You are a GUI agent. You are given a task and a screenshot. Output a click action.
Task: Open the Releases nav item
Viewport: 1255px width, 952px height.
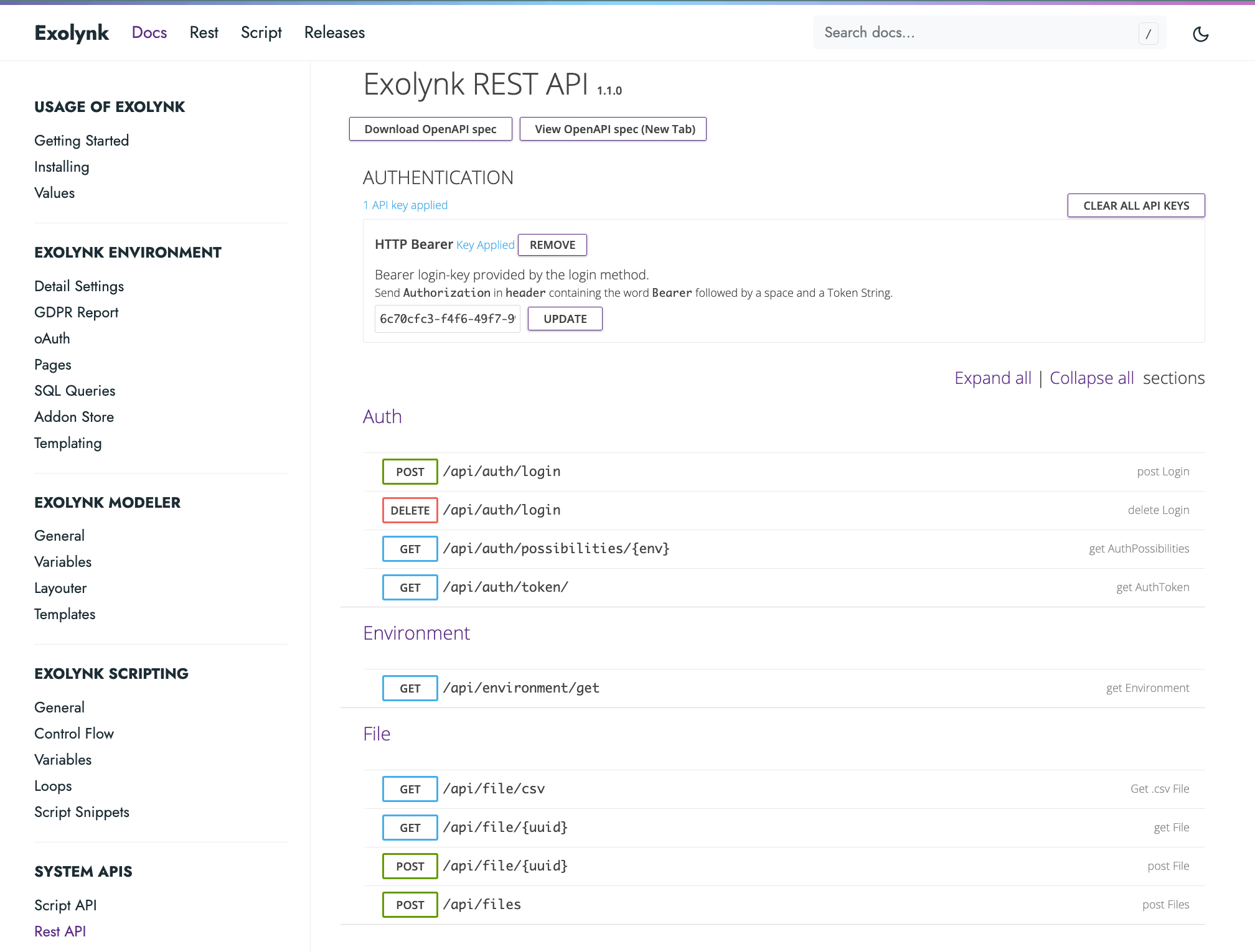tap(334, 32)
